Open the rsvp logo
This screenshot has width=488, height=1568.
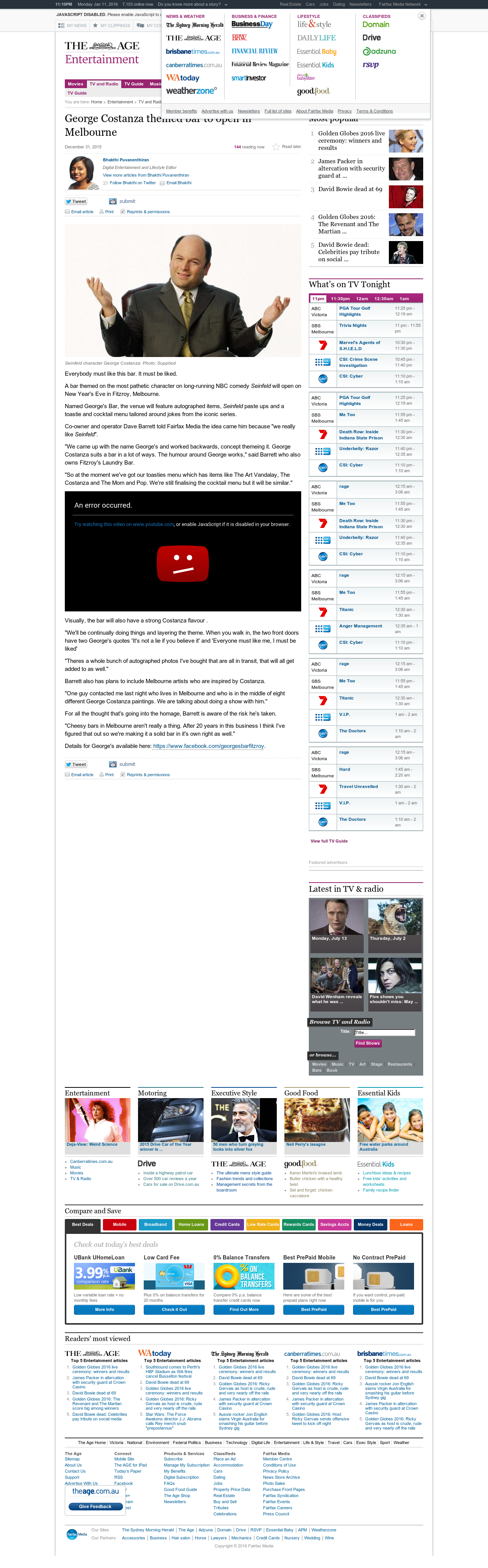371,64
